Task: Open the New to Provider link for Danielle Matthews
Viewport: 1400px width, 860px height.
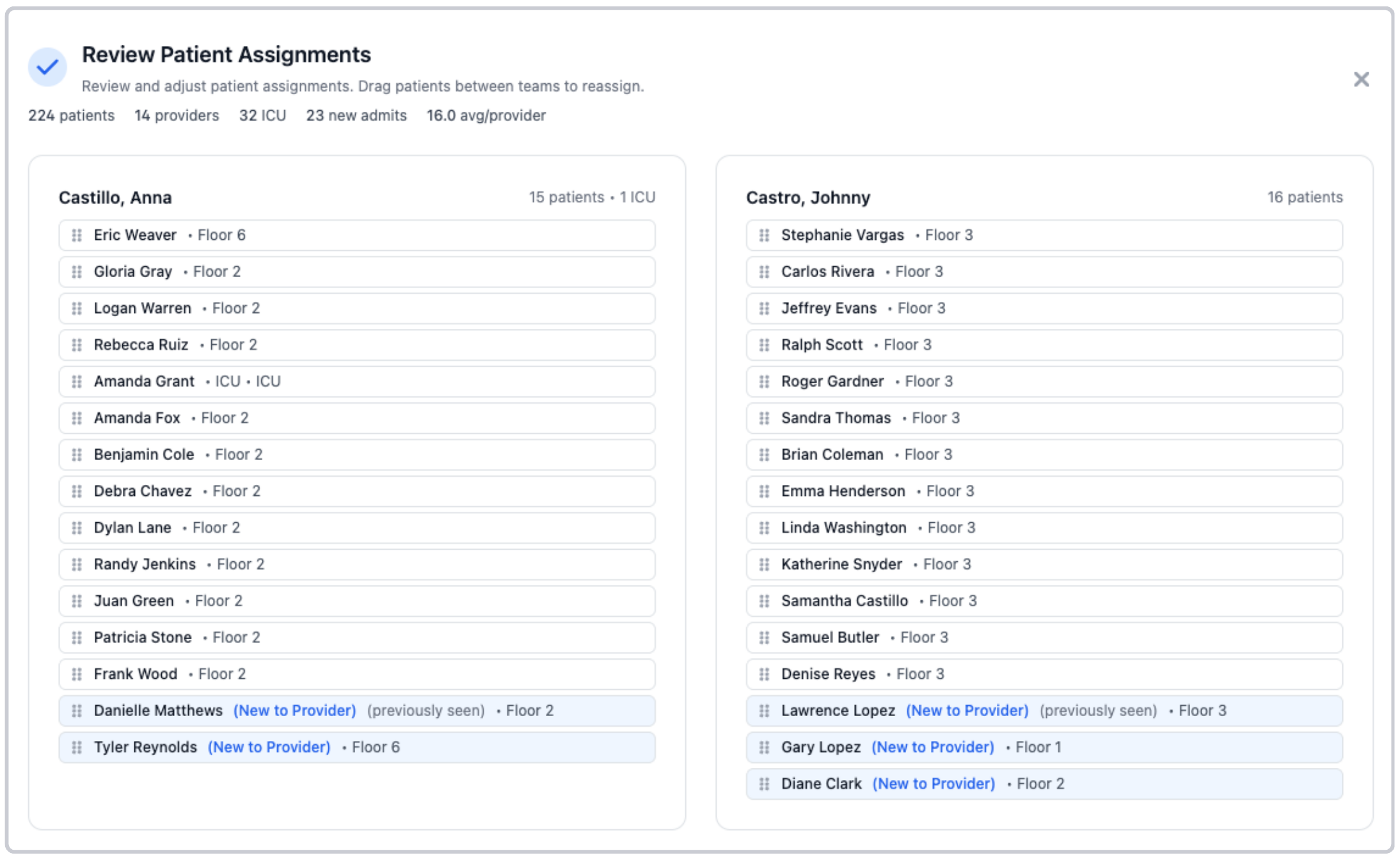Action: [294, 710]
